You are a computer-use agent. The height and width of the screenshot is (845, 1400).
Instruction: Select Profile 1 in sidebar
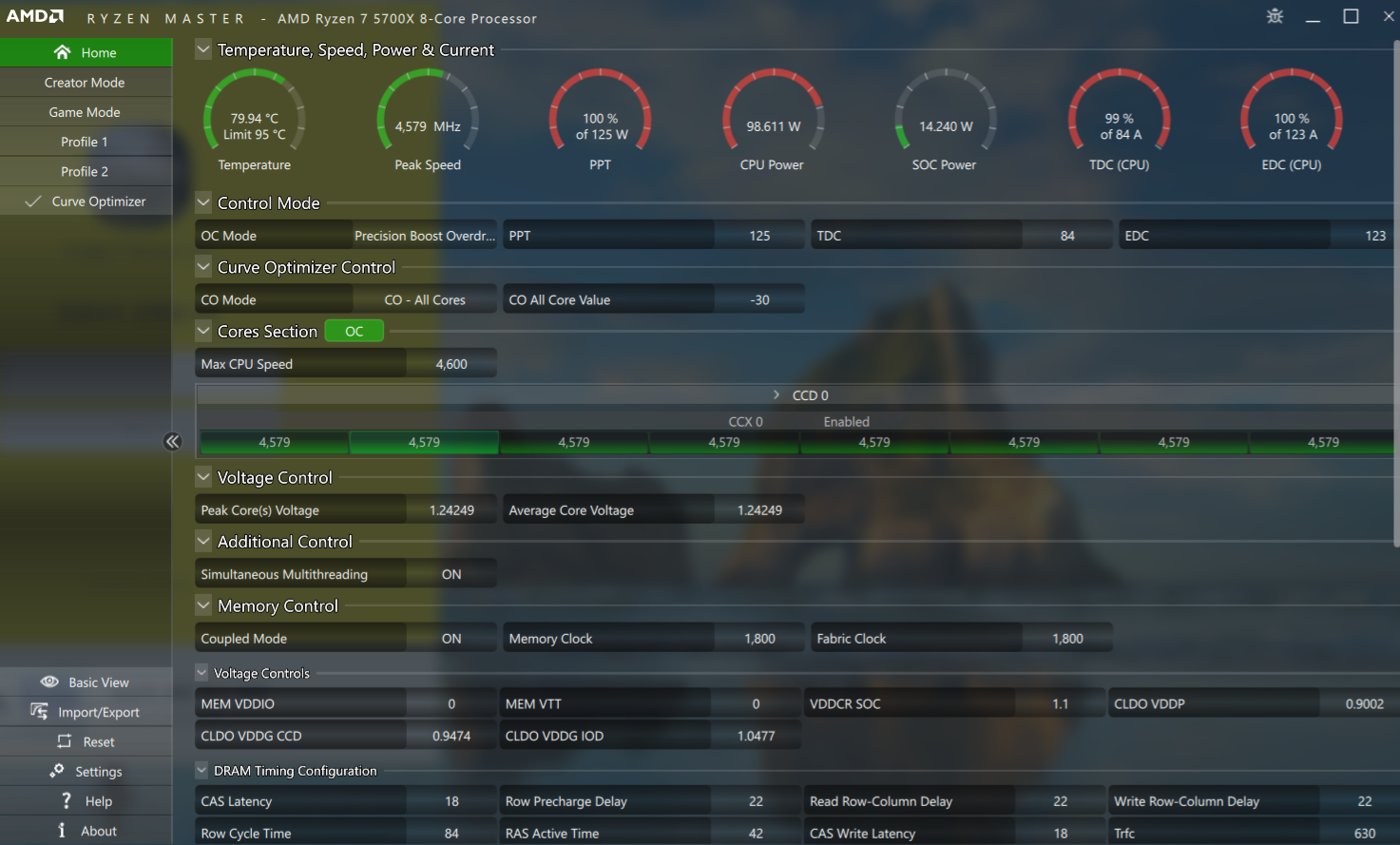pos(86,142)
